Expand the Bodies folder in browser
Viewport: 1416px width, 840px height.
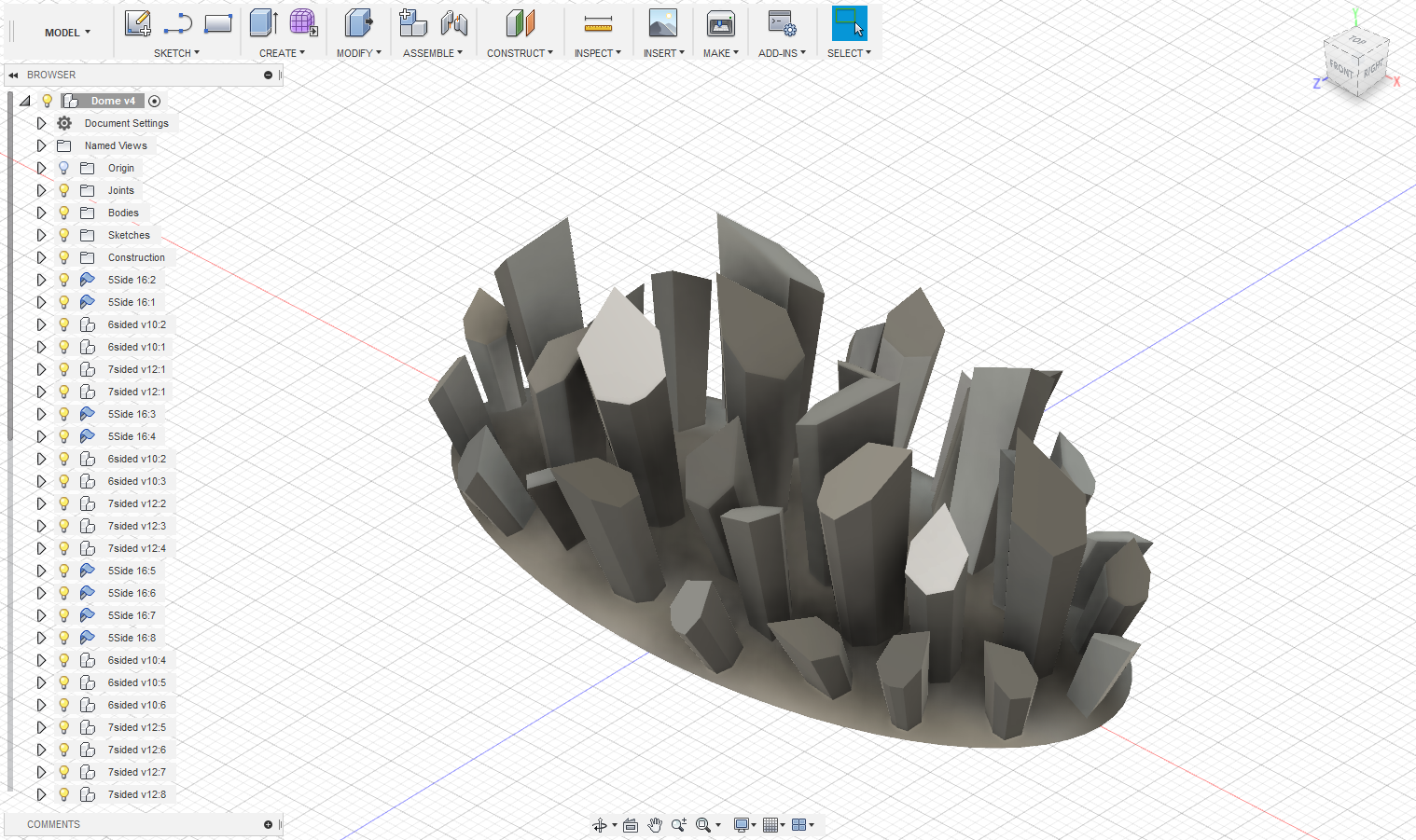41,212
